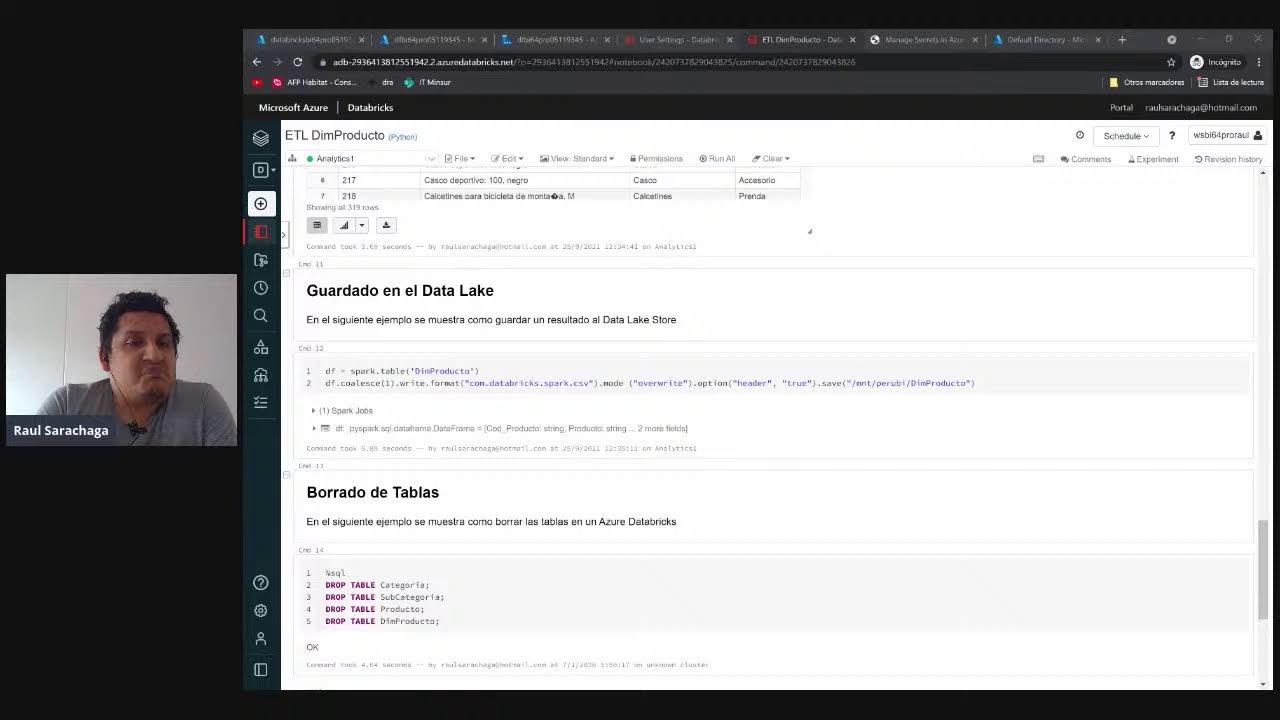Open the Chrome three-dot menu

pyautogui.click(x=1259, y=62)
